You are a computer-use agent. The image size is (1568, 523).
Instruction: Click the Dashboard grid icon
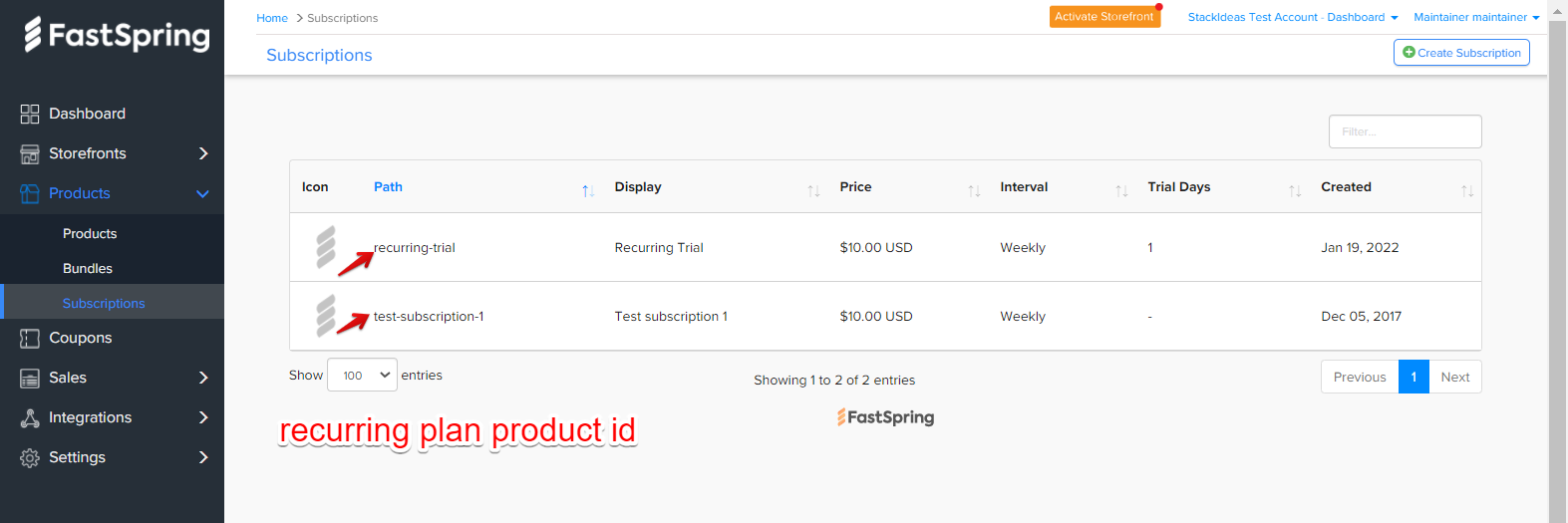click(30, 114)
